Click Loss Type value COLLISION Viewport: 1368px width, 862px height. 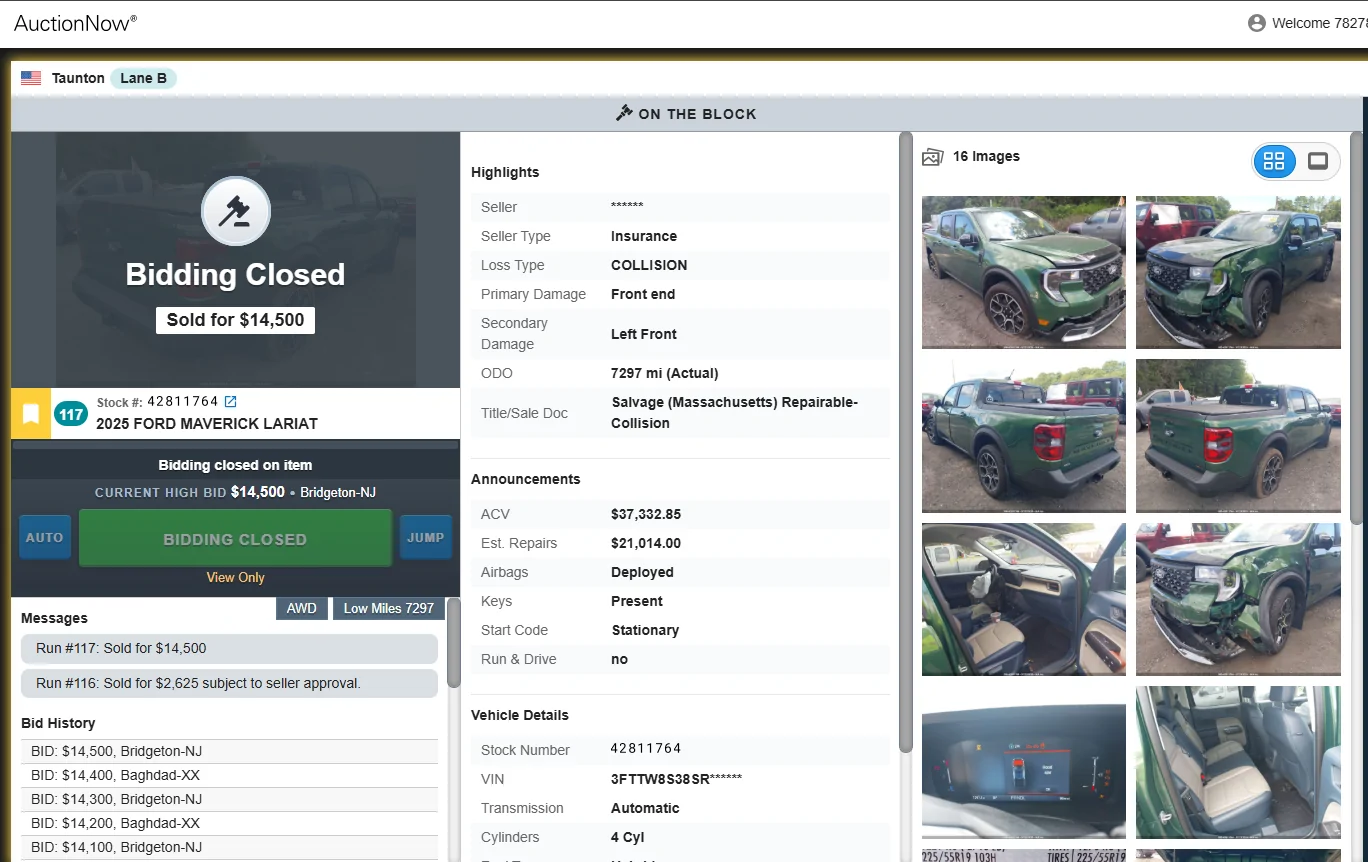coord(649,266)
